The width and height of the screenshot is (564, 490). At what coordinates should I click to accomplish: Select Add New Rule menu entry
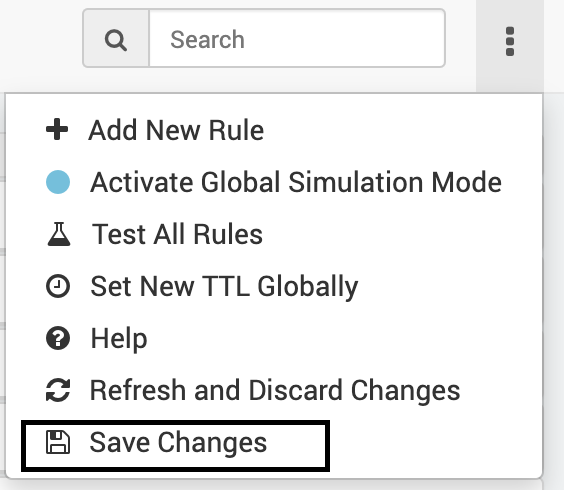click(274, 130)
